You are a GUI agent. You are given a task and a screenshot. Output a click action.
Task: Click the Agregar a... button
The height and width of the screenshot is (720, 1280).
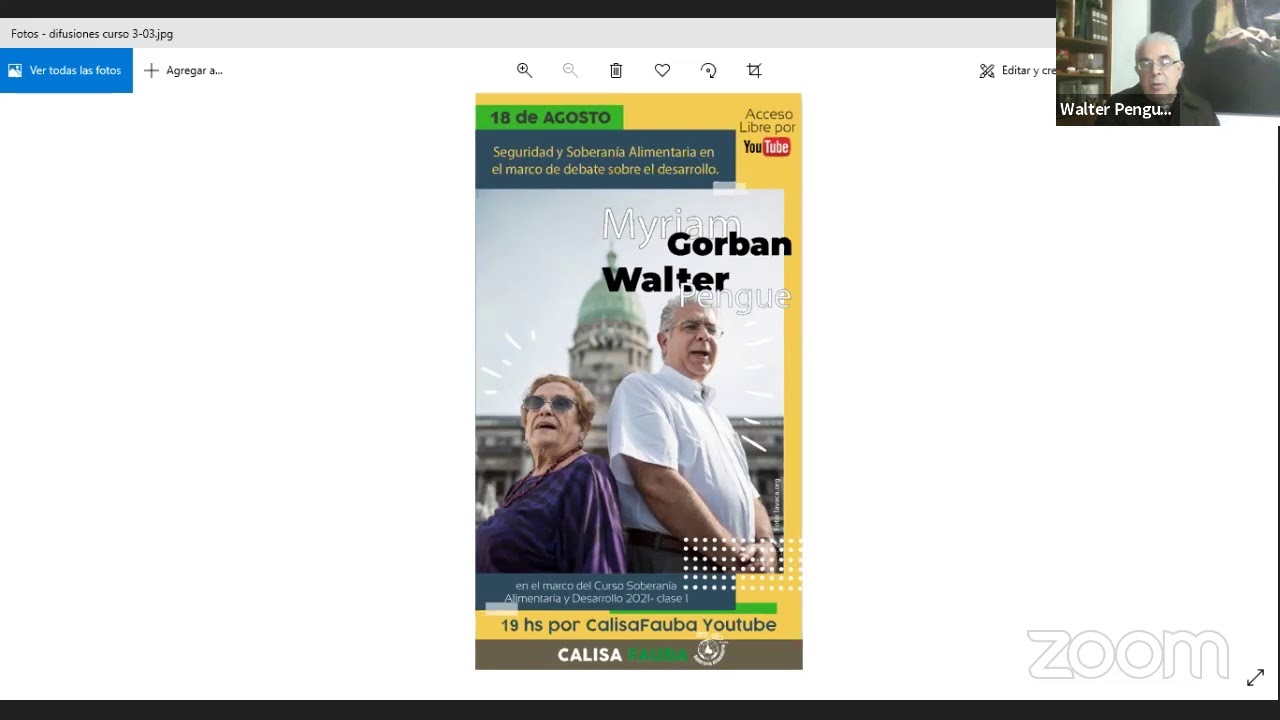point(183,70)
